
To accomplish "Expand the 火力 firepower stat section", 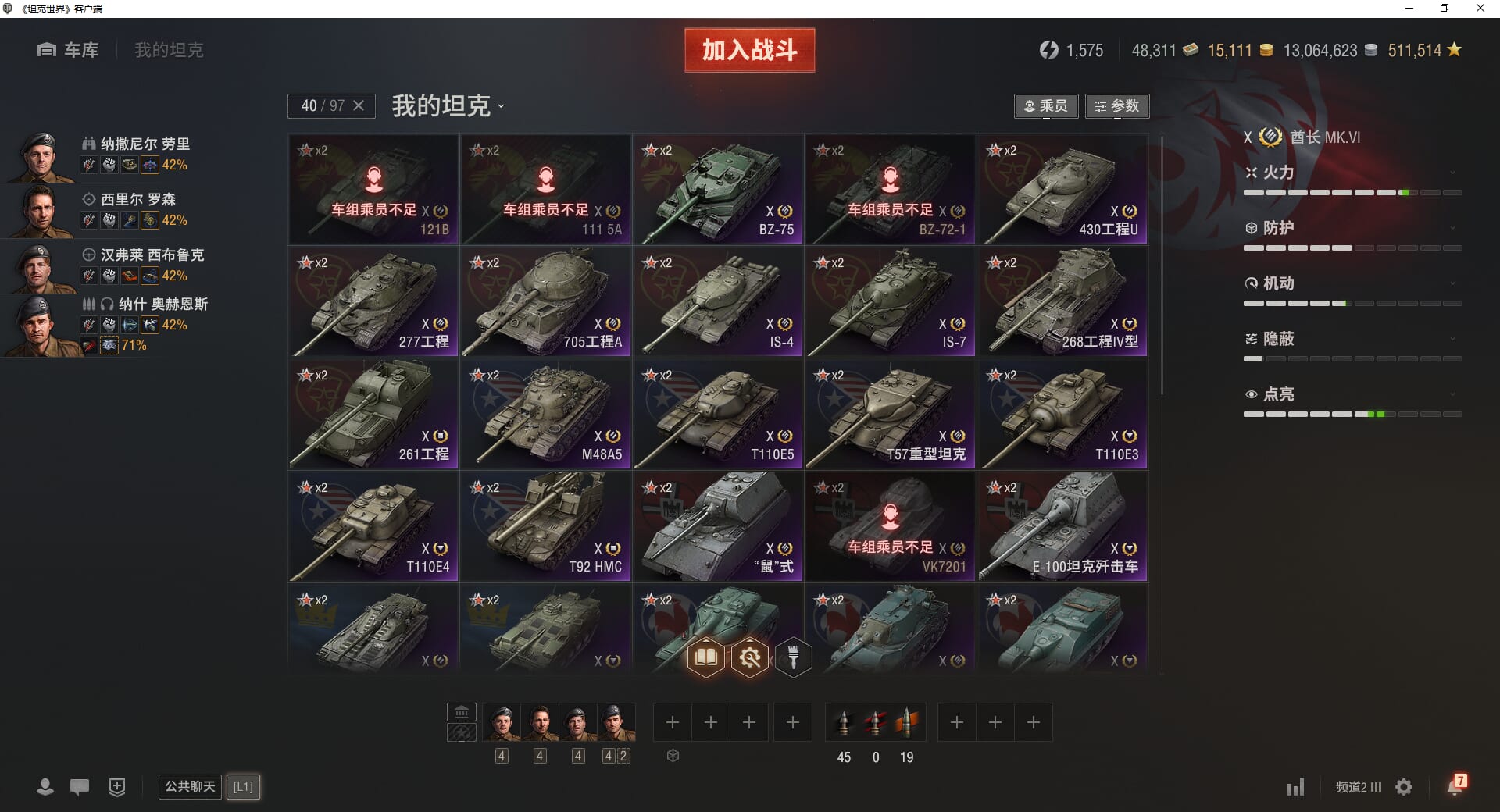I will click(1352, 173).
